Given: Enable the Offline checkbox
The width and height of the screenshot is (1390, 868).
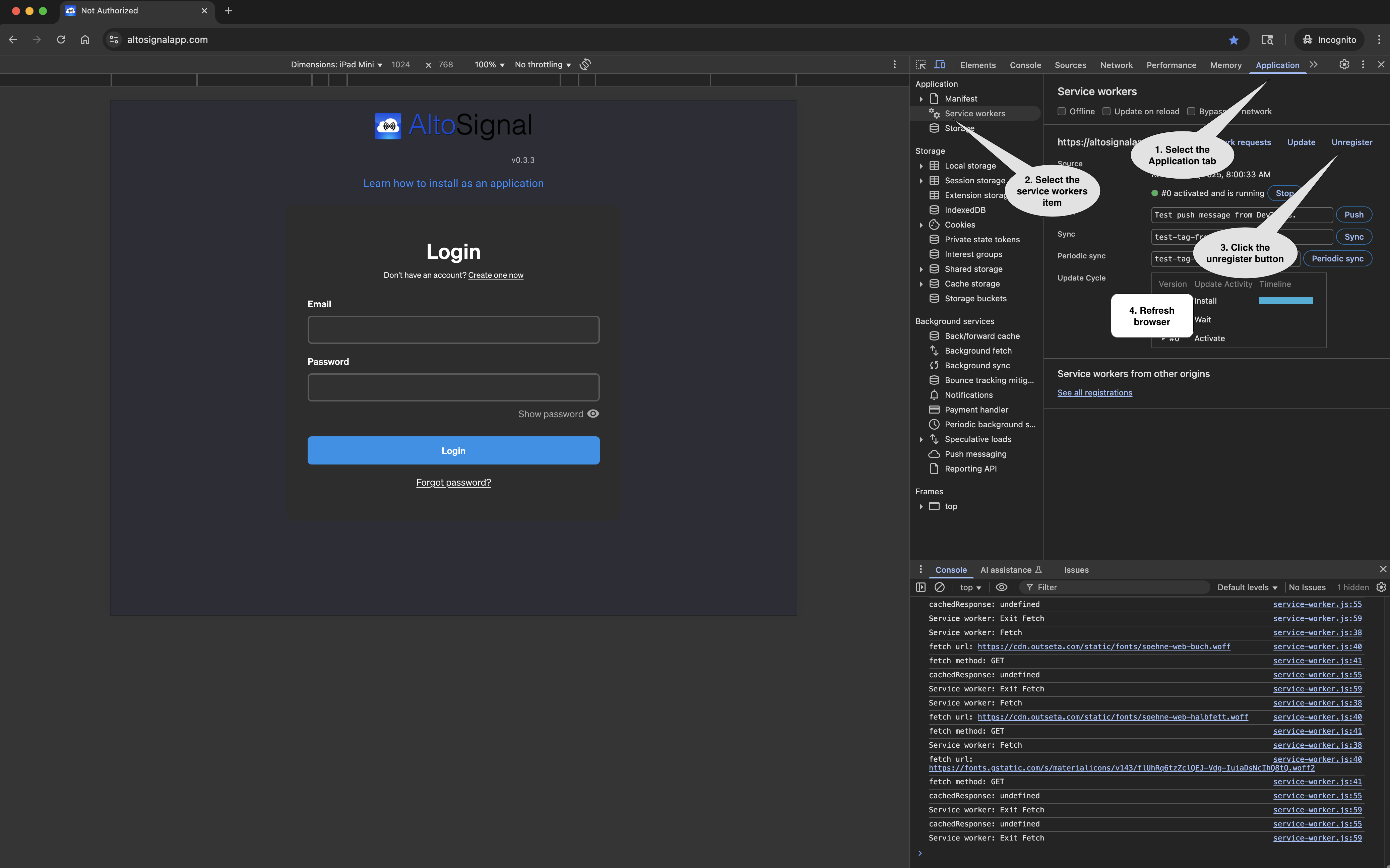Looking at the screenshot, I should click(1061, 111).
